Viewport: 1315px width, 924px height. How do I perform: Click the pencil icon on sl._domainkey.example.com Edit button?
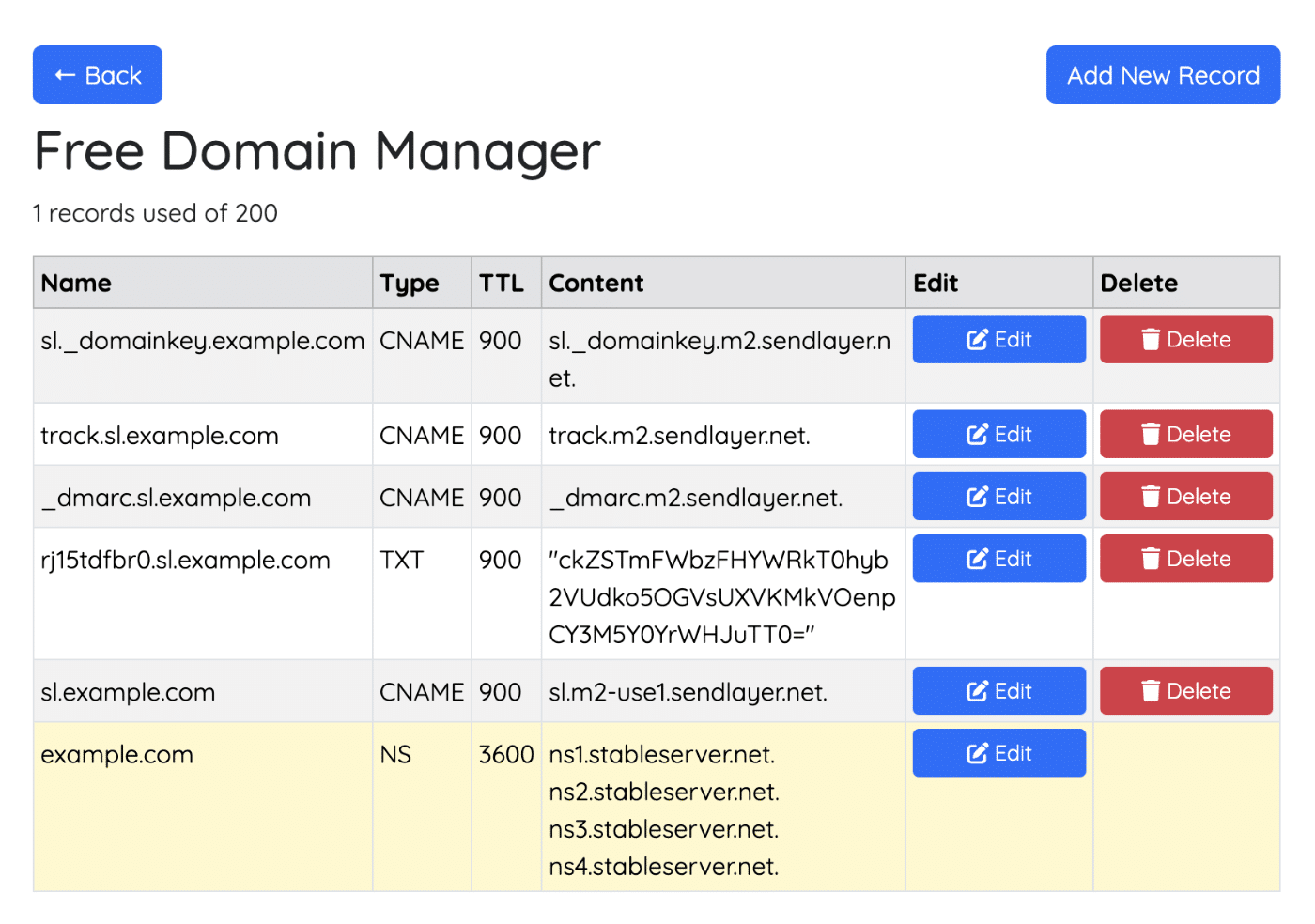pos(977,339)
